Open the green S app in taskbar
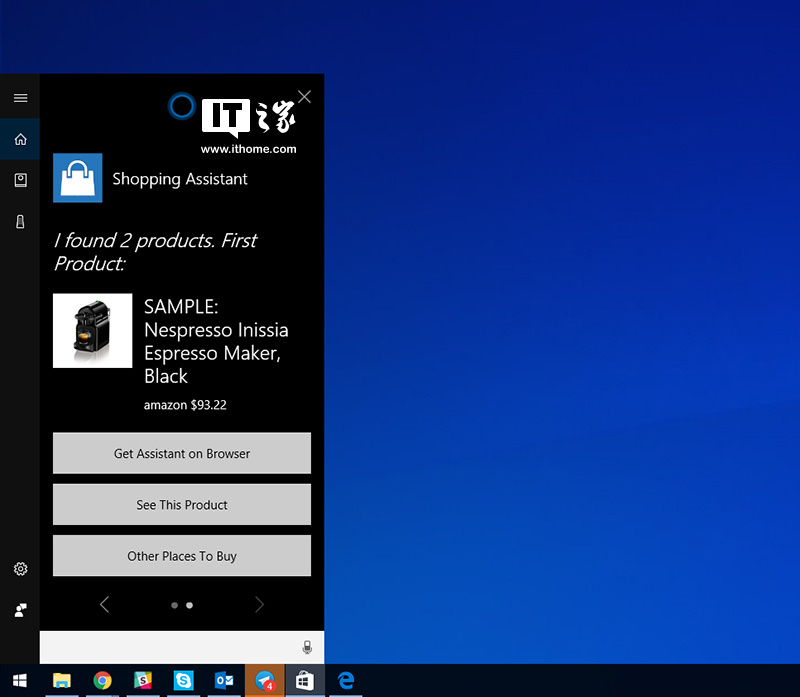The height and width of the screenshot is (697, 800). click(143, 680)
